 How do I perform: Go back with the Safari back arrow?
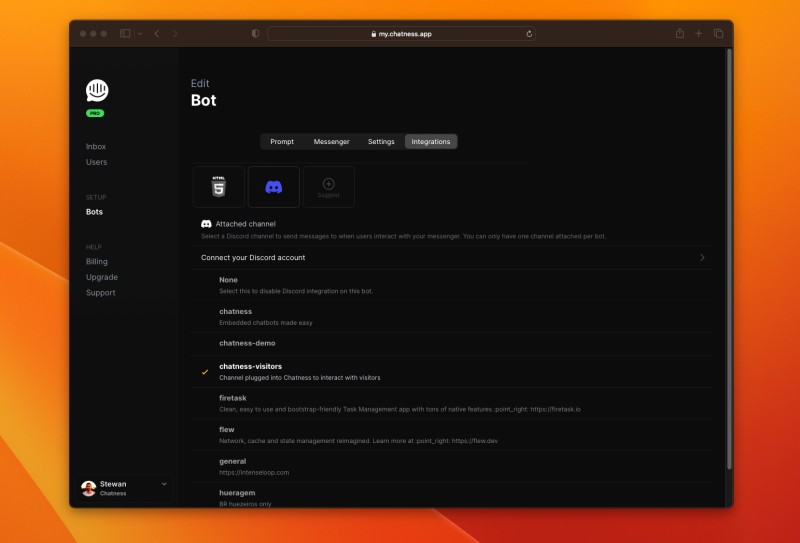[157, 34]
